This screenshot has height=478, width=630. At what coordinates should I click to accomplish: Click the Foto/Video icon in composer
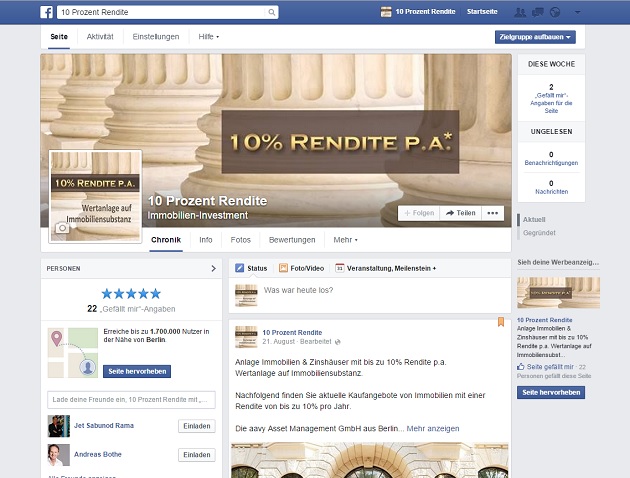tap(283, 268)
